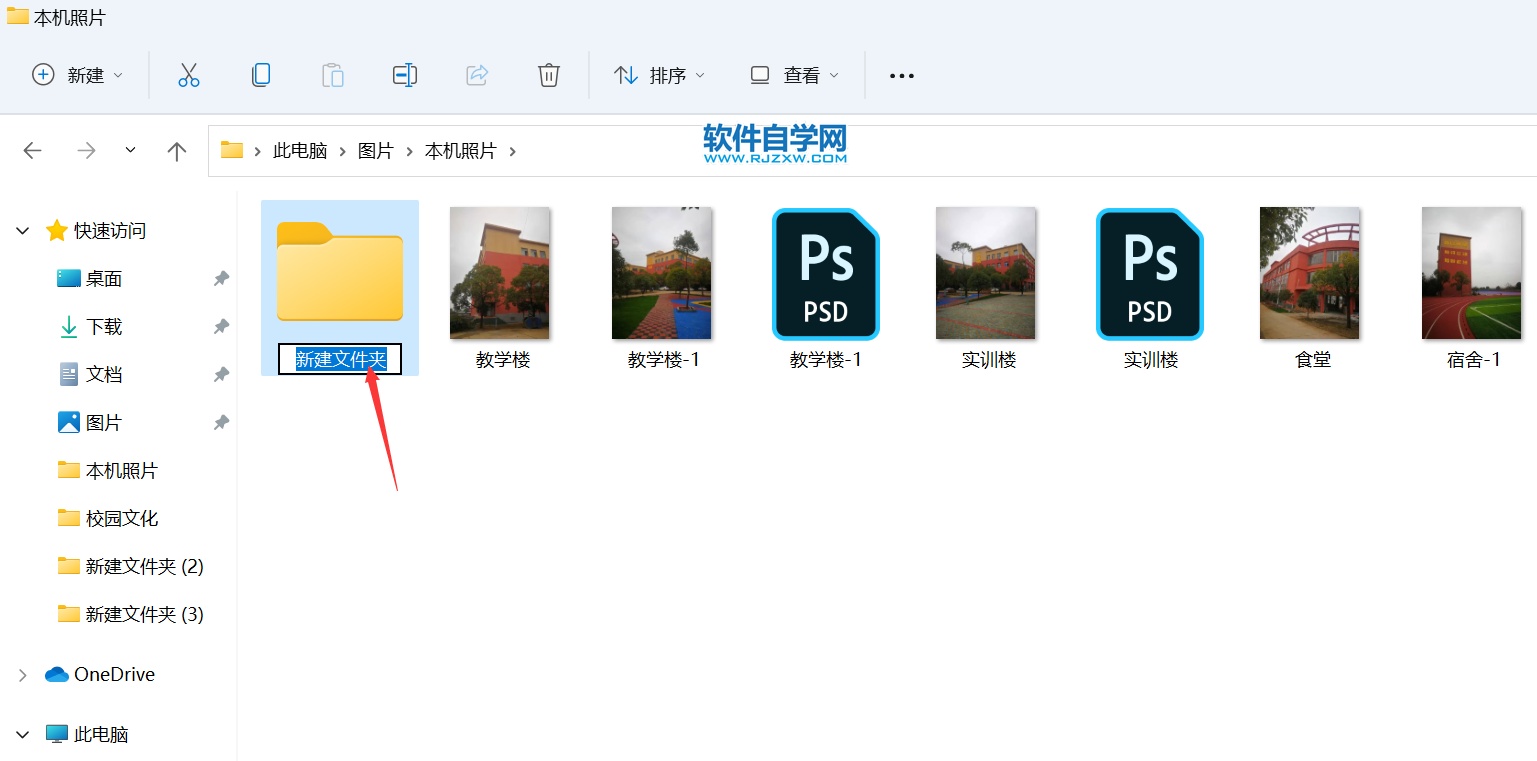The height and width of the screenshot is (761, 1537).
Task: Click the Copy icon in toolbar
Action: pos(261,75)
